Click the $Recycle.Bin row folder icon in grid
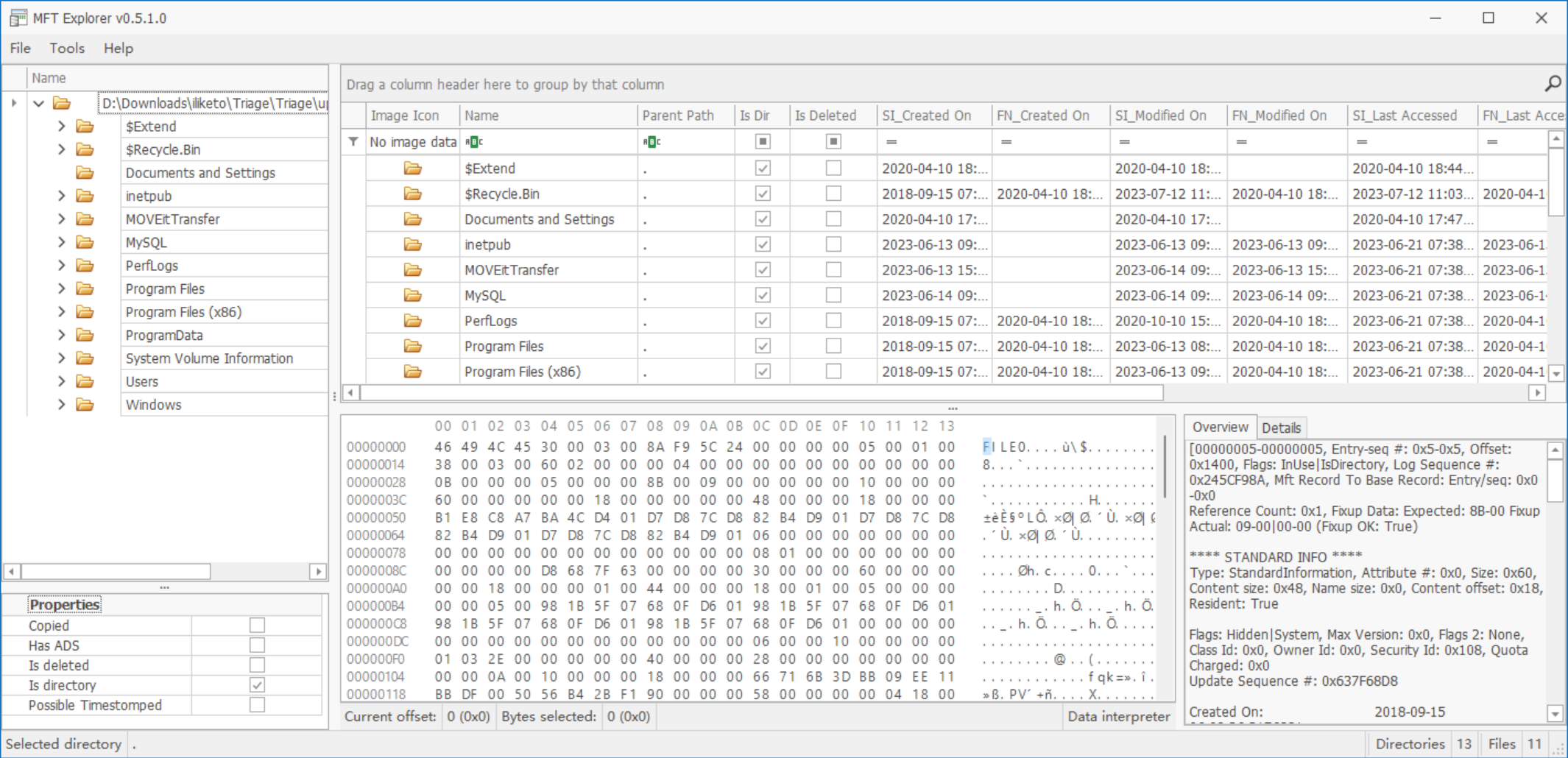The width and height of the screenshot is (1568, 758). (x=413, y=194)
